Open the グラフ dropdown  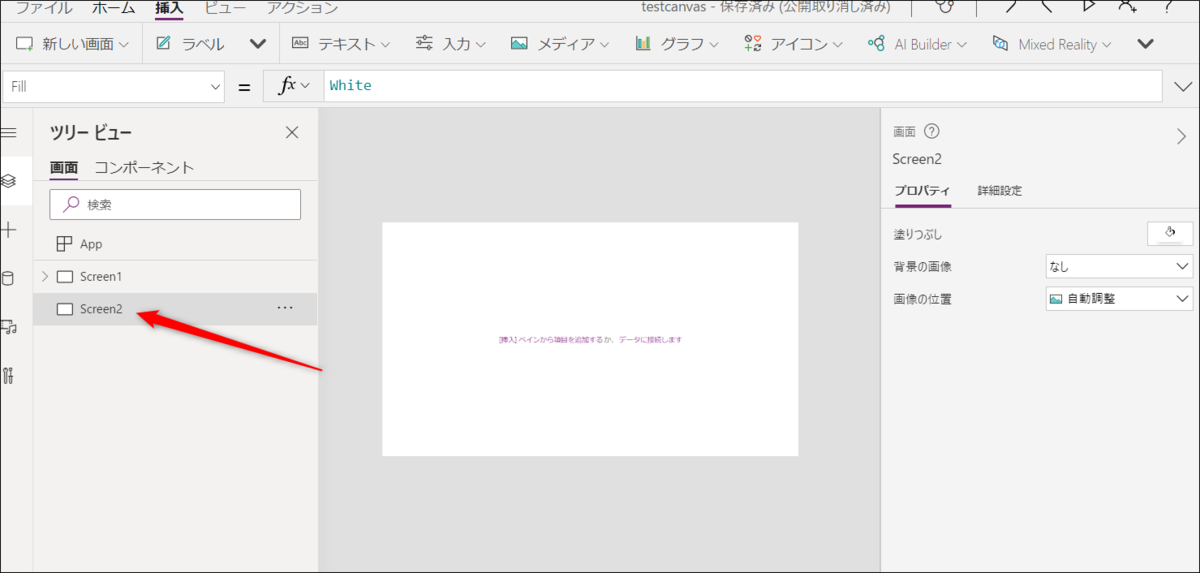click(x=677, y=44)
